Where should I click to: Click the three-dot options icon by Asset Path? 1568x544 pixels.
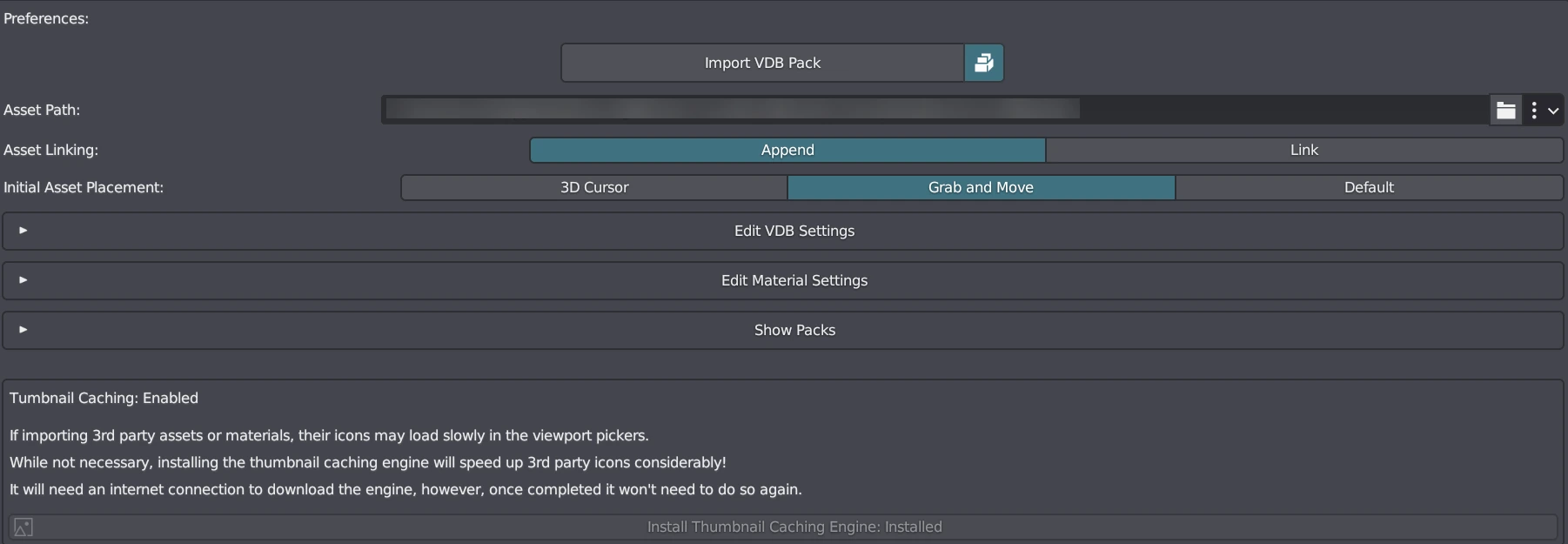point(1534,111)
